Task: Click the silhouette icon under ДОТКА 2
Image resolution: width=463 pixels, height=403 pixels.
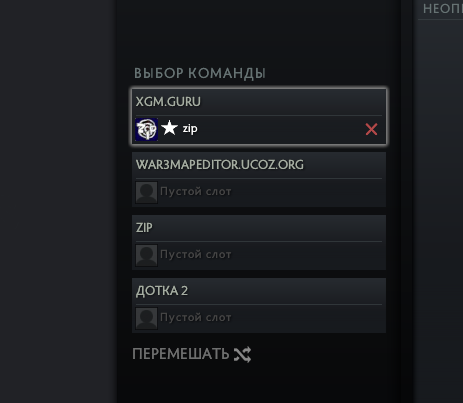Action: (x=146, y=318)
